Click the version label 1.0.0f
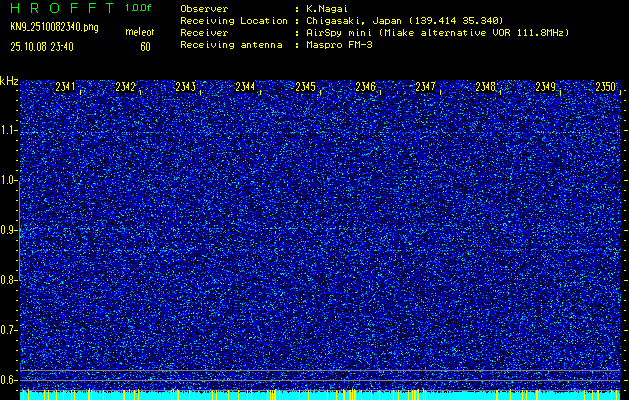Screen dimensions: 629x400 (x=139, y=7)
